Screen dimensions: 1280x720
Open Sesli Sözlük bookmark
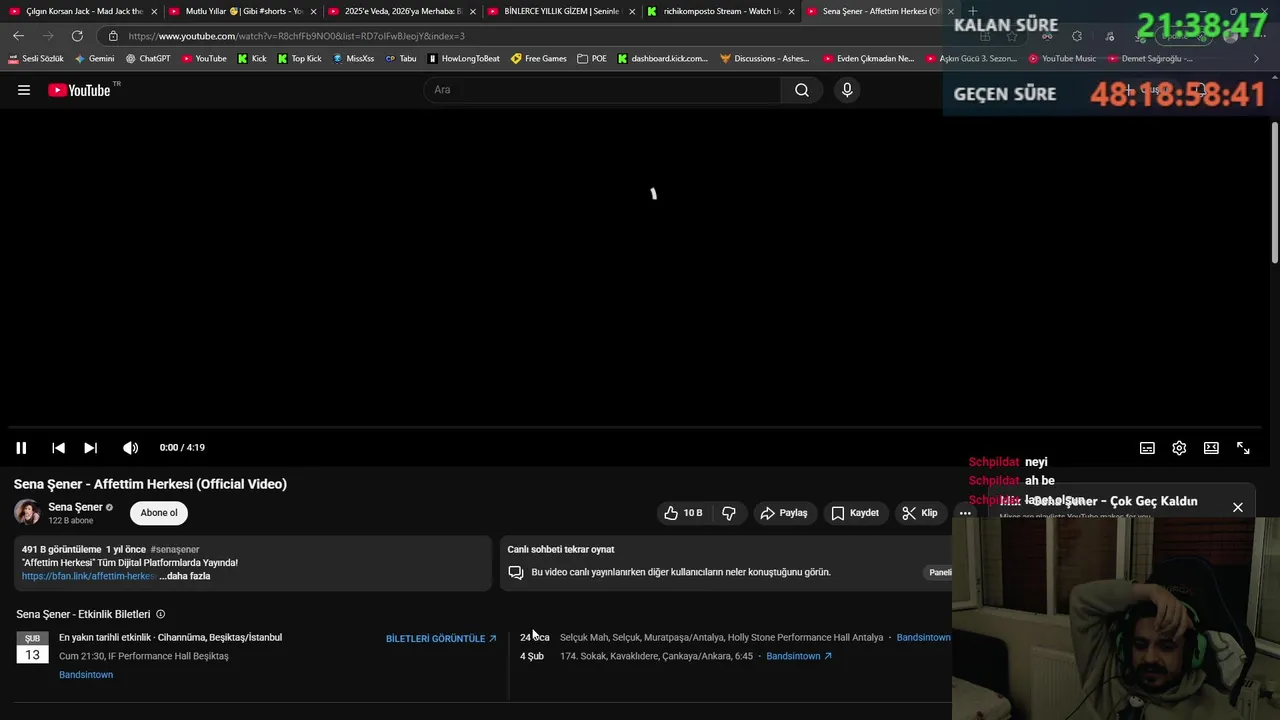coord(36,59)
